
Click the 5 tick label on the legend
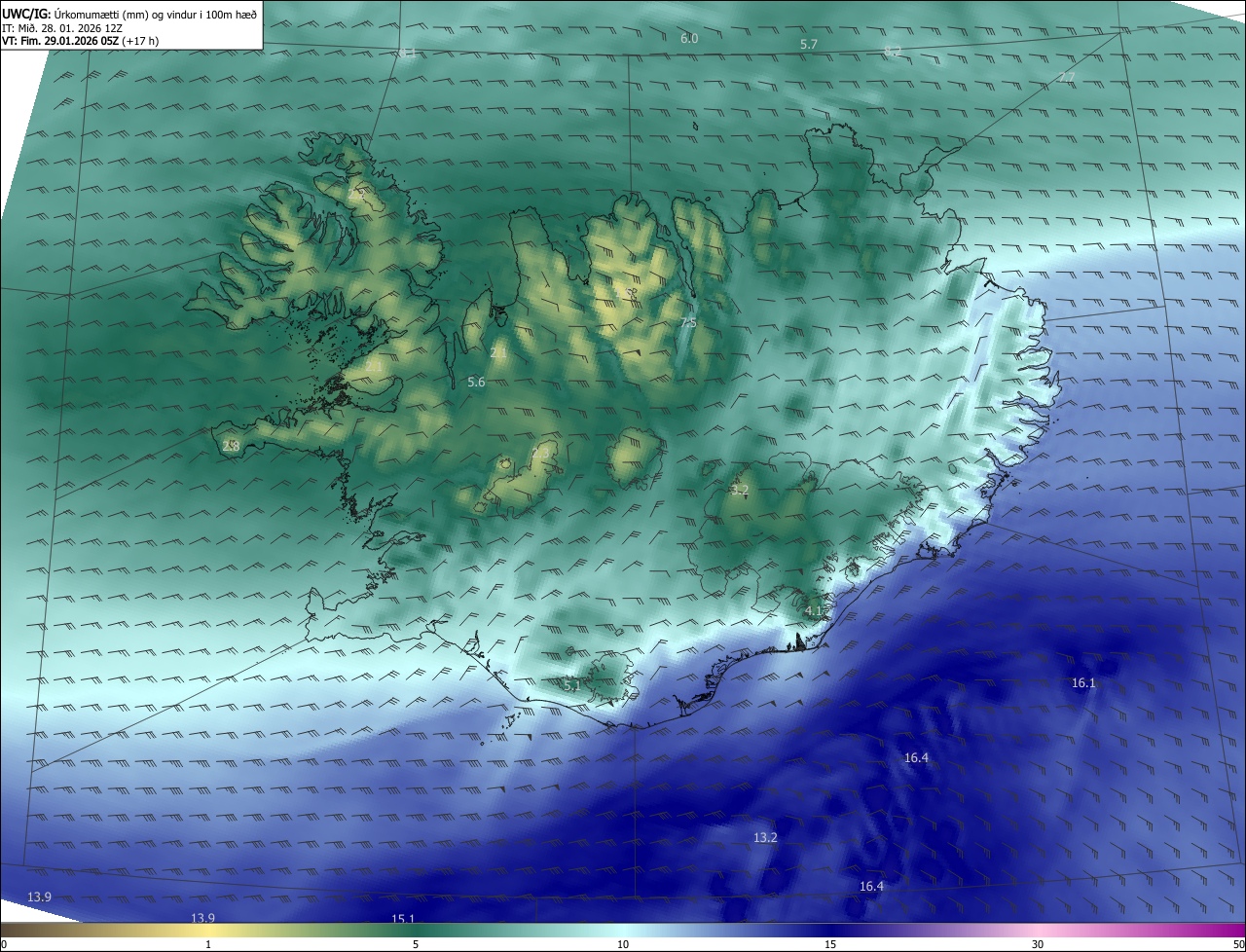(x=416, y=944)
